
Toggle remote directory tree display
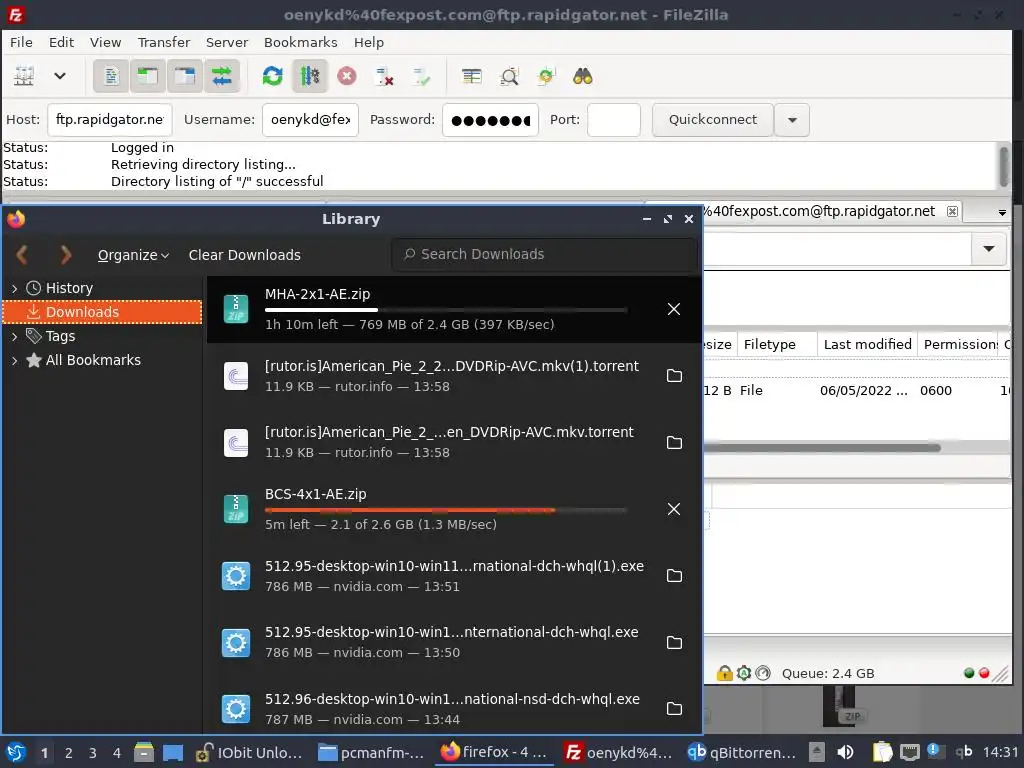185,76
